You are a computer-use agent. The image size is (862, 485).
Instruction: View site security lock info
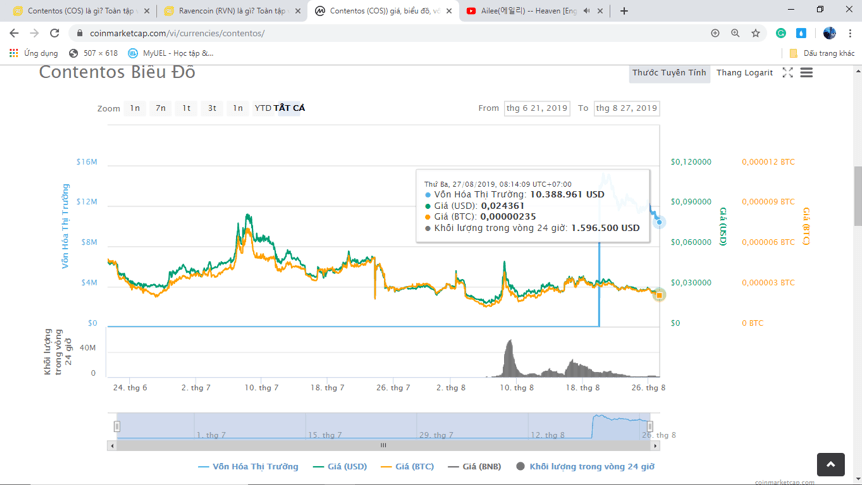click(x=80, y=33)
